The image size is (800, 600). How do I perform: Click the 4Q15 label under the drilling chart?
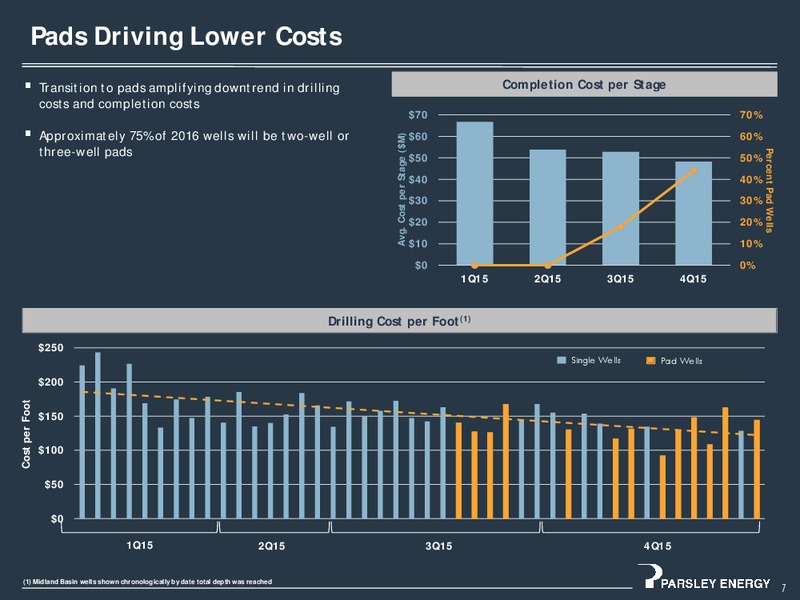tap(658, 546)
